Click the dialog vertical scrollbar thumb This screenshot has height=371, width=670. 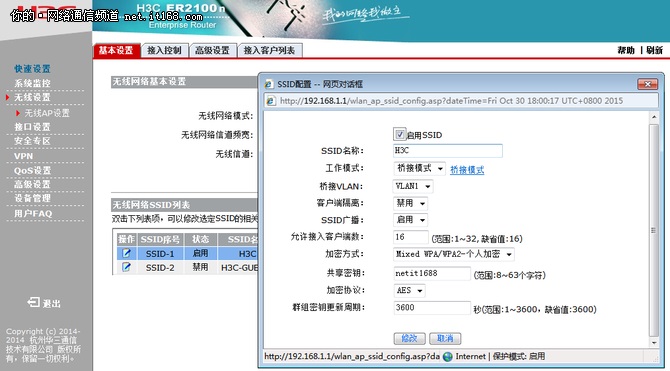pyautogui.click(x=654, y=230)
